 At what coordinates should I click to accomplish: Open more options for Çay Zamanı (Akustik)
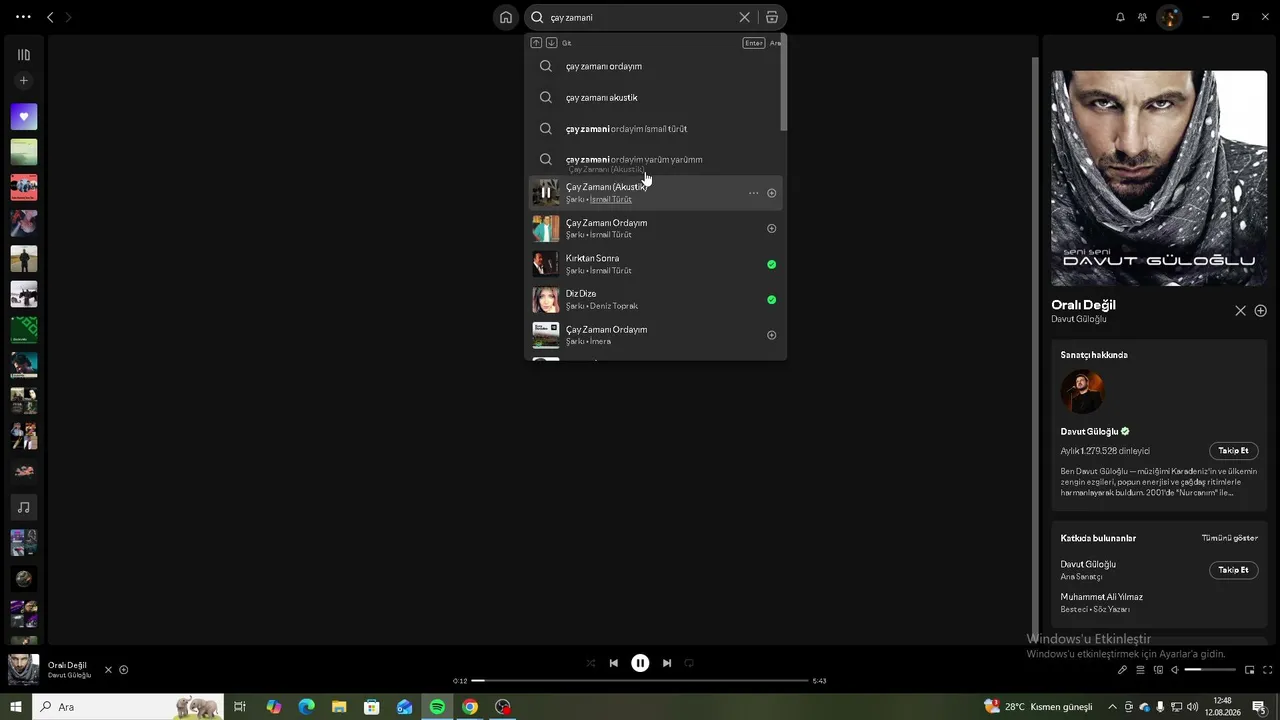coord(754,193)
